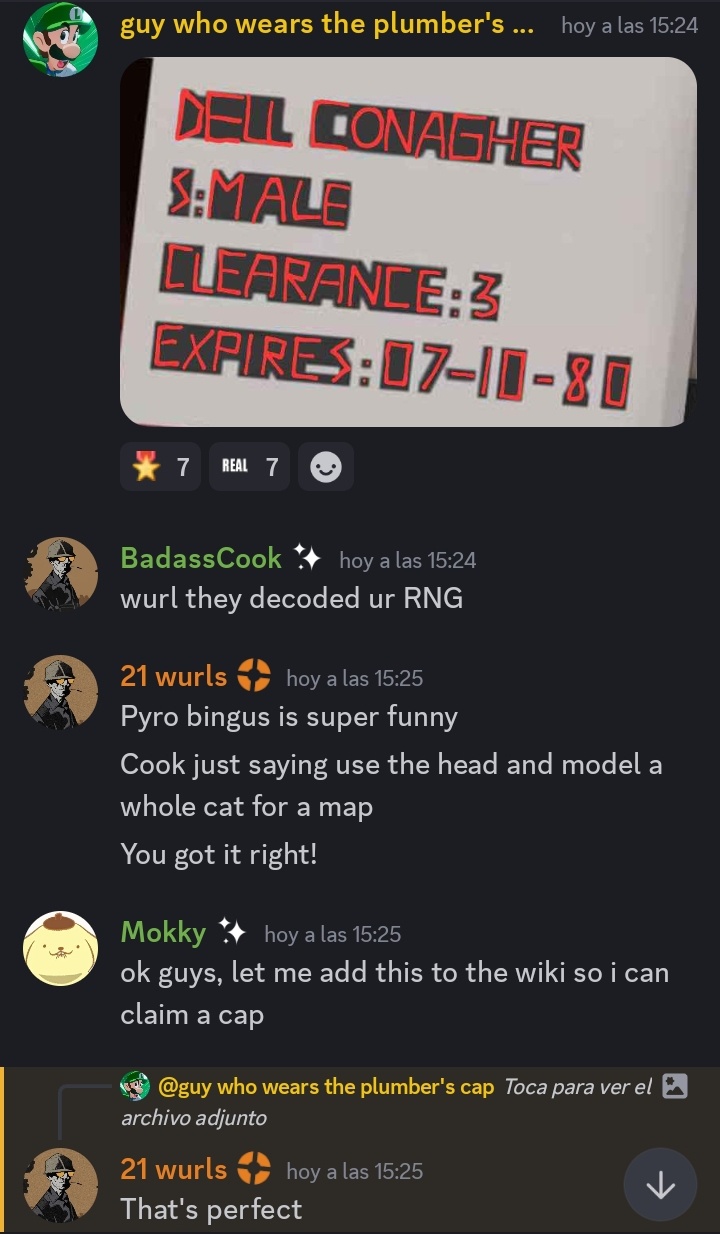Open 21 wurls avatar beside That's perfect
This screenshot has width=720, height=1234.
pos(60,1185)
